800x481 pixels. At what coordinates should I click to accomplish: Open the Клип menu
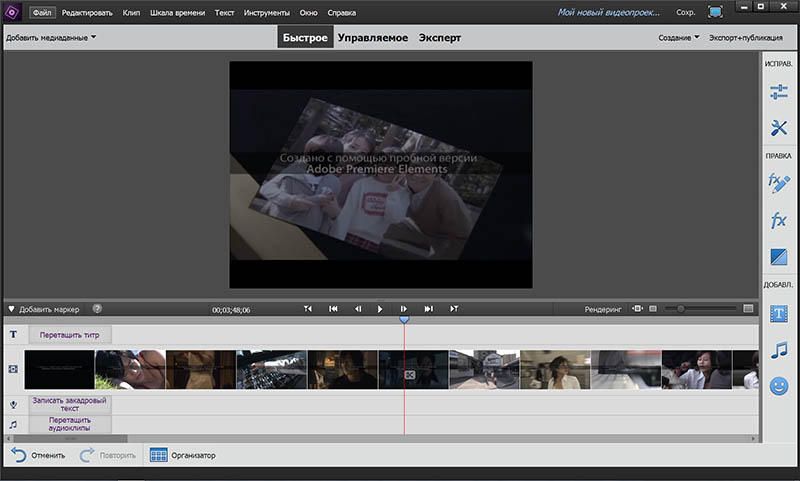pyautogui.click(x=131, y=13)
